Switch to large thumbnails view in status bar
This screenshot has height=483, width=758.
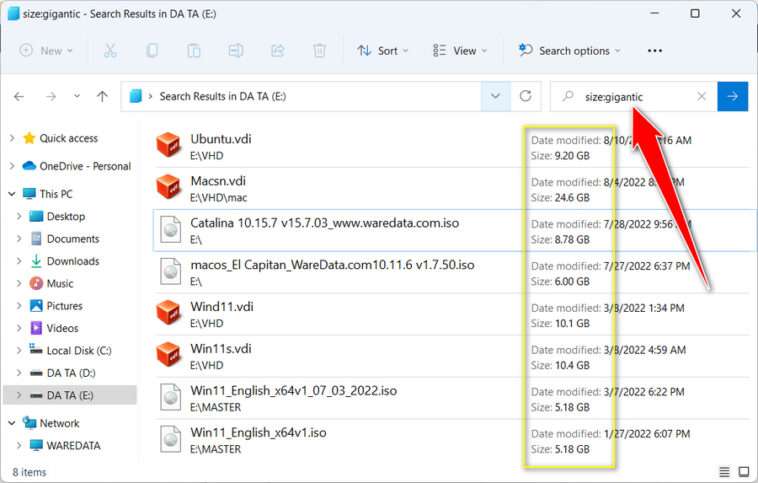pyautogui.click(x=744, y=471)
